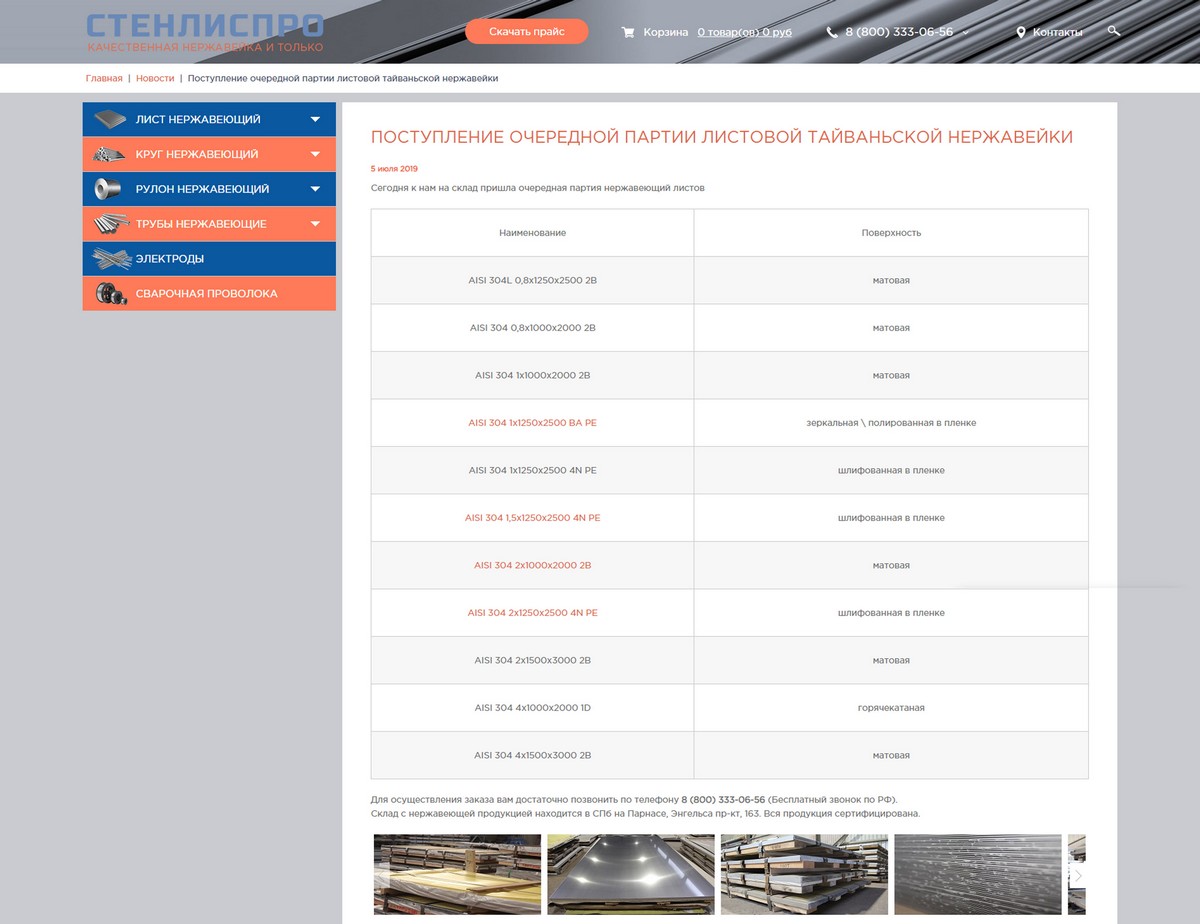Expand the Трубы нержавеющие submenu arrow
Image resolution: width=1200 pixels, height=924 pixels.
[x=315, y=224]
